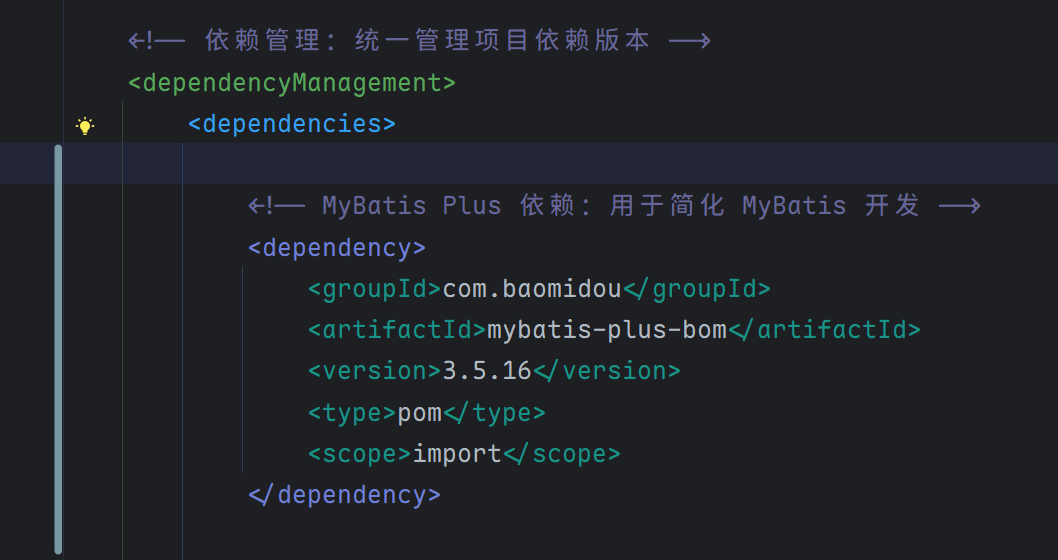The width and height of the screenshot is (1058, 560).
Task: Click the opening dependency tag
Action: coord(337,248)
